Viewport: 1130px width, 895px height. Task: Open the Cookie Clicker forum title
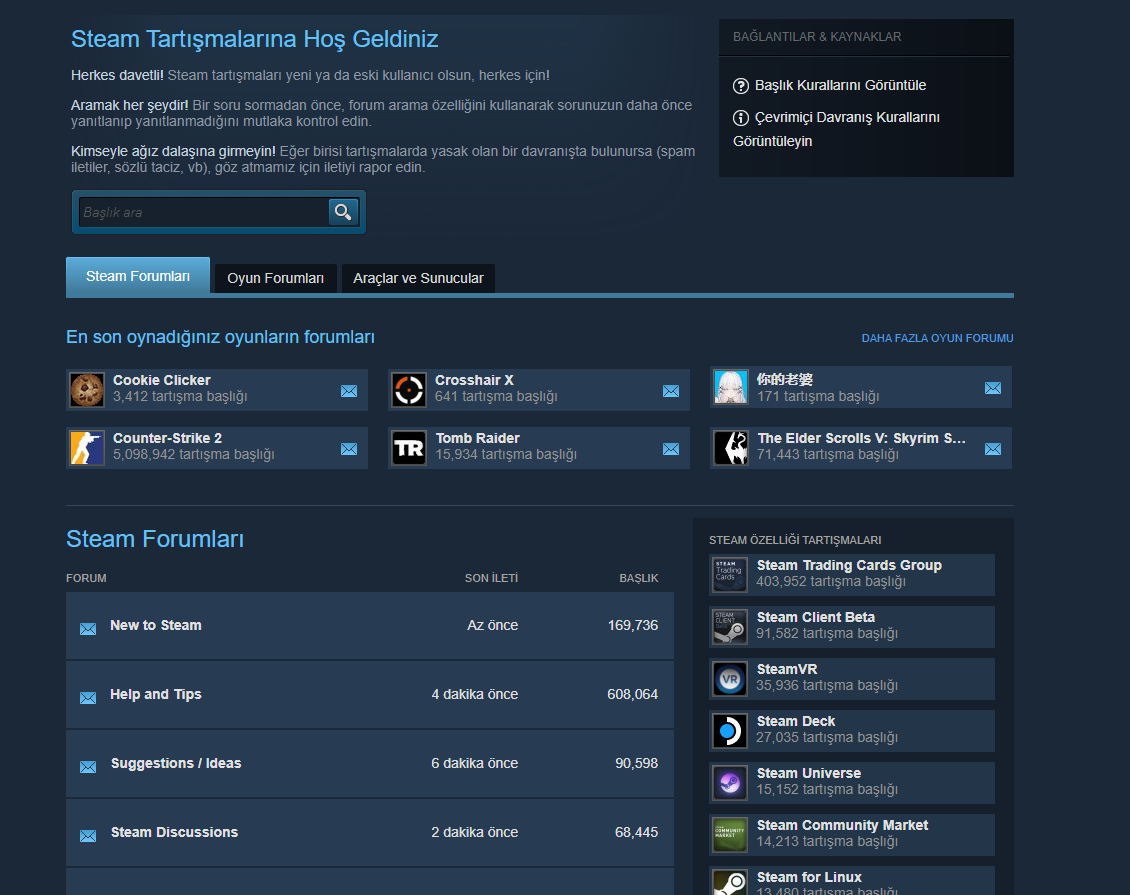tap(161, 380)
